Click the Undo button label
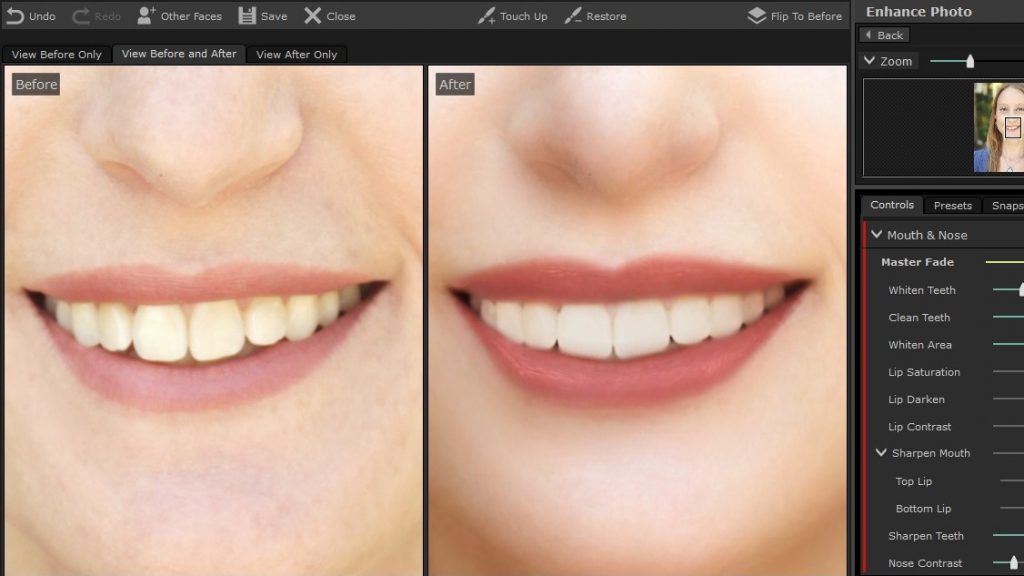Image resolution: width=1024 pixels, height=576 pixels. (x=42, y=16)
